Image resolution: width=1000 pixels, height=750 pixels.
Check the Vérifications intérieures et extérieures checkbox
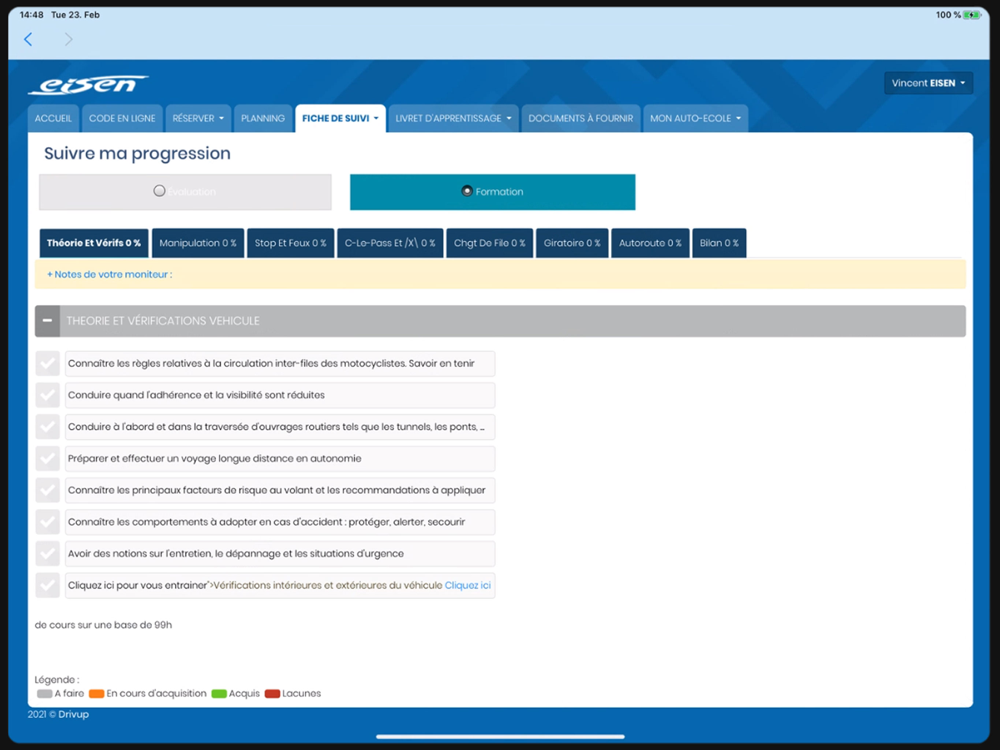pyautogui.click(x=47, y=585)
